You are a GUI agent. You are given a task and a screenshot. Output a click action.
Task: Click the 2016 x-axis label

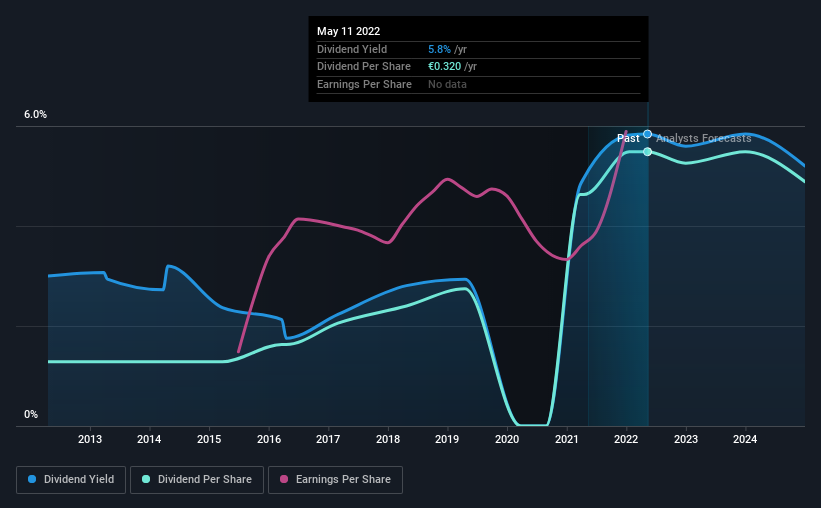(269, 439)
